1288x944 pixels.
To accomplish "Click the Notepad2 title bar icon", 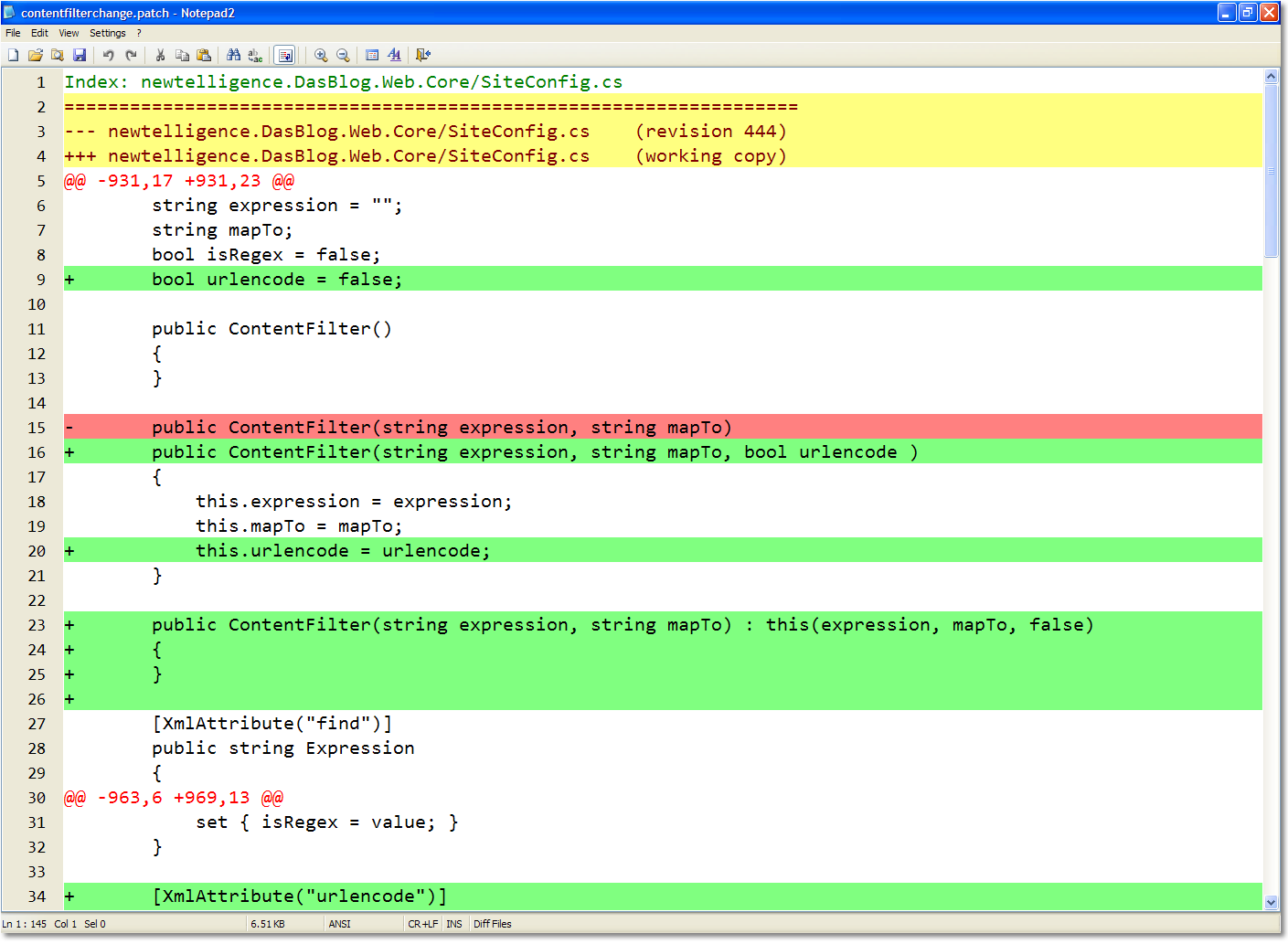I will [x=10, y=13].
